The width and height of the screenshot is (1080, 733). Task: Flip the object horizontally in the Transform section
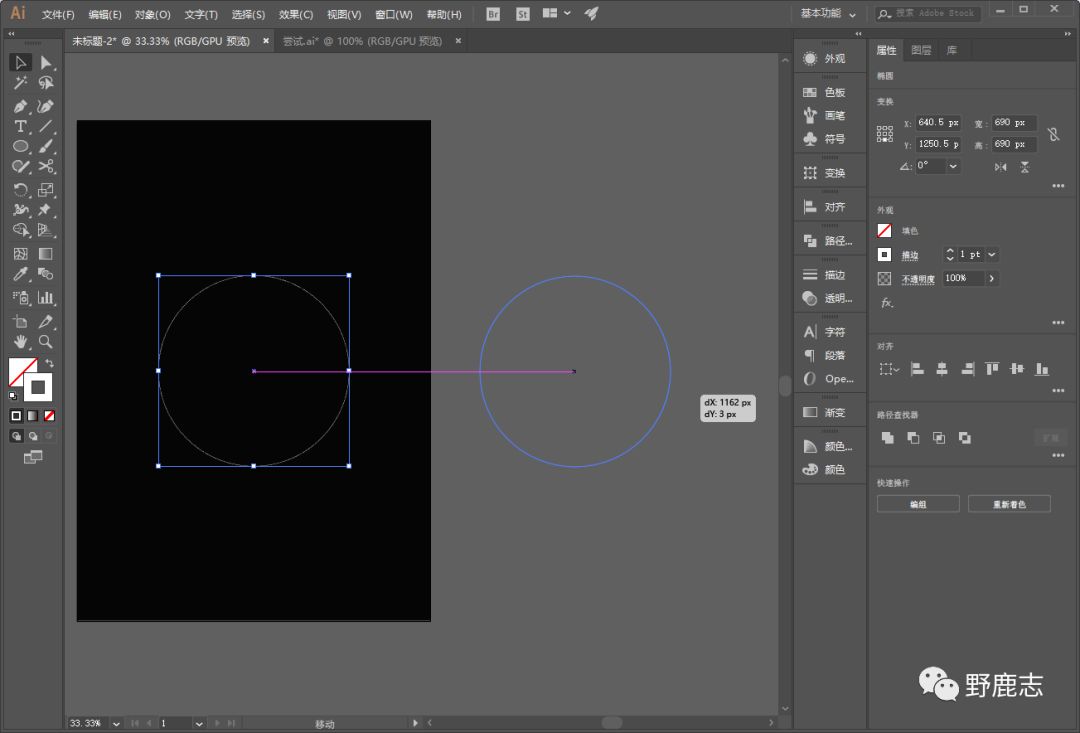1001,167
